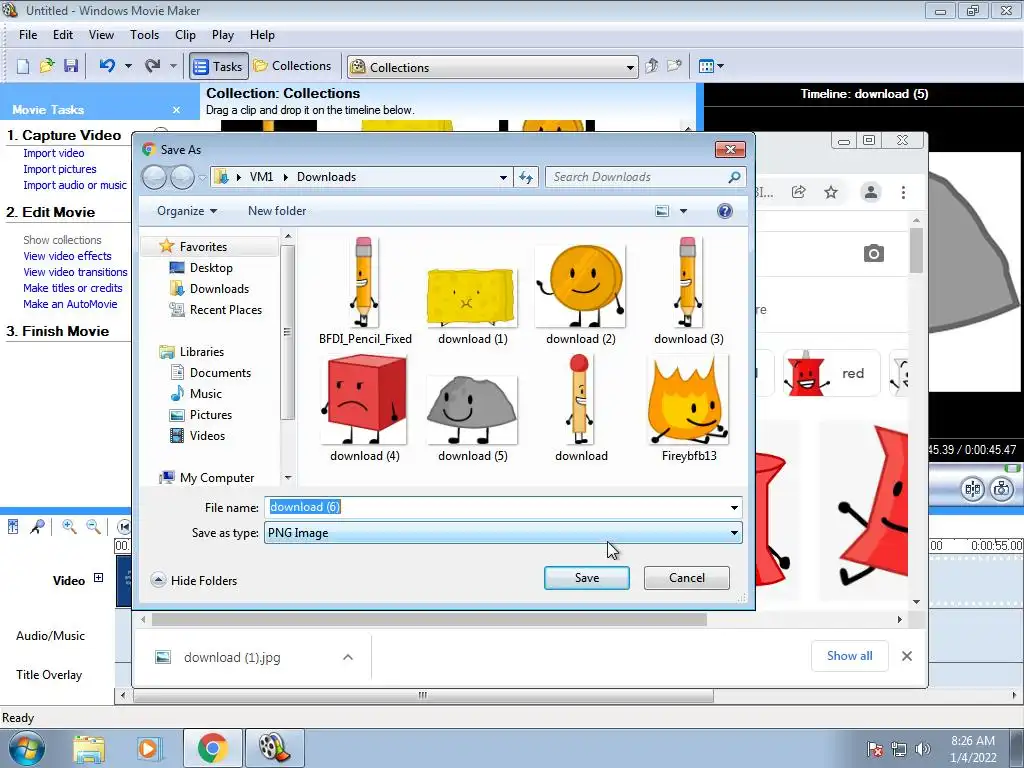Click the Chrome three-dot menu icon
Image resolution: width=1024 pixels, height=768 pixels.
click(x=903, y=192)
